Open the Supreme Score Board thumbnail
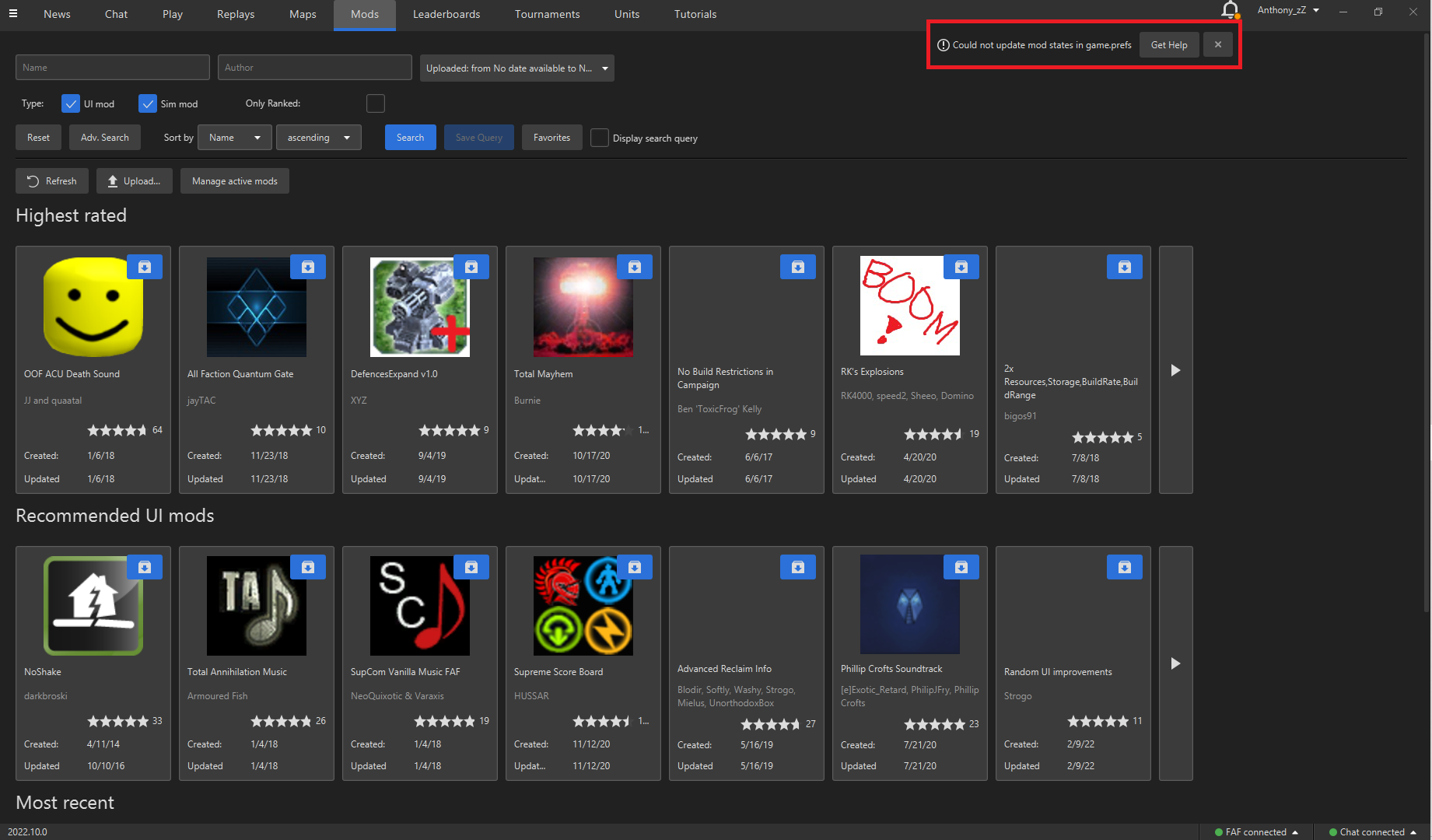This screenshot has width=1432, height=840. point(583,605)
